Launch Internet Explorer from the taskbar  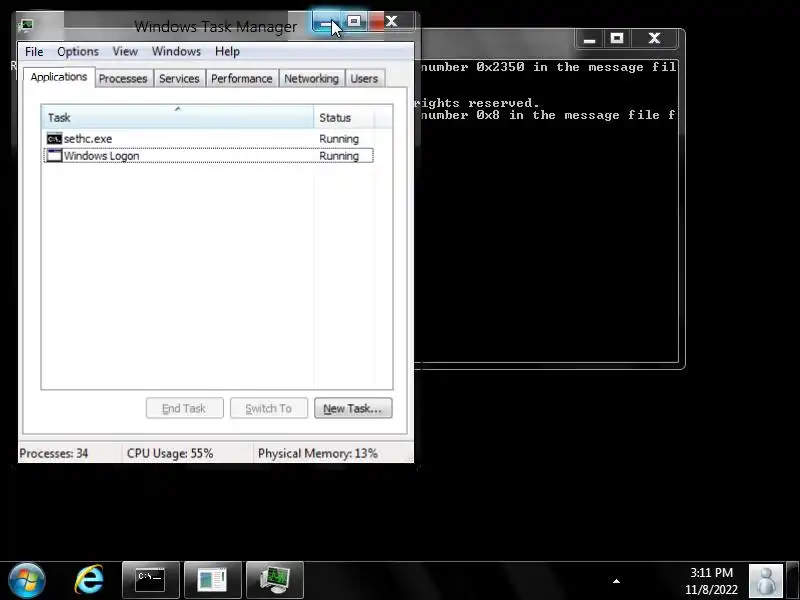click(89, 580)
